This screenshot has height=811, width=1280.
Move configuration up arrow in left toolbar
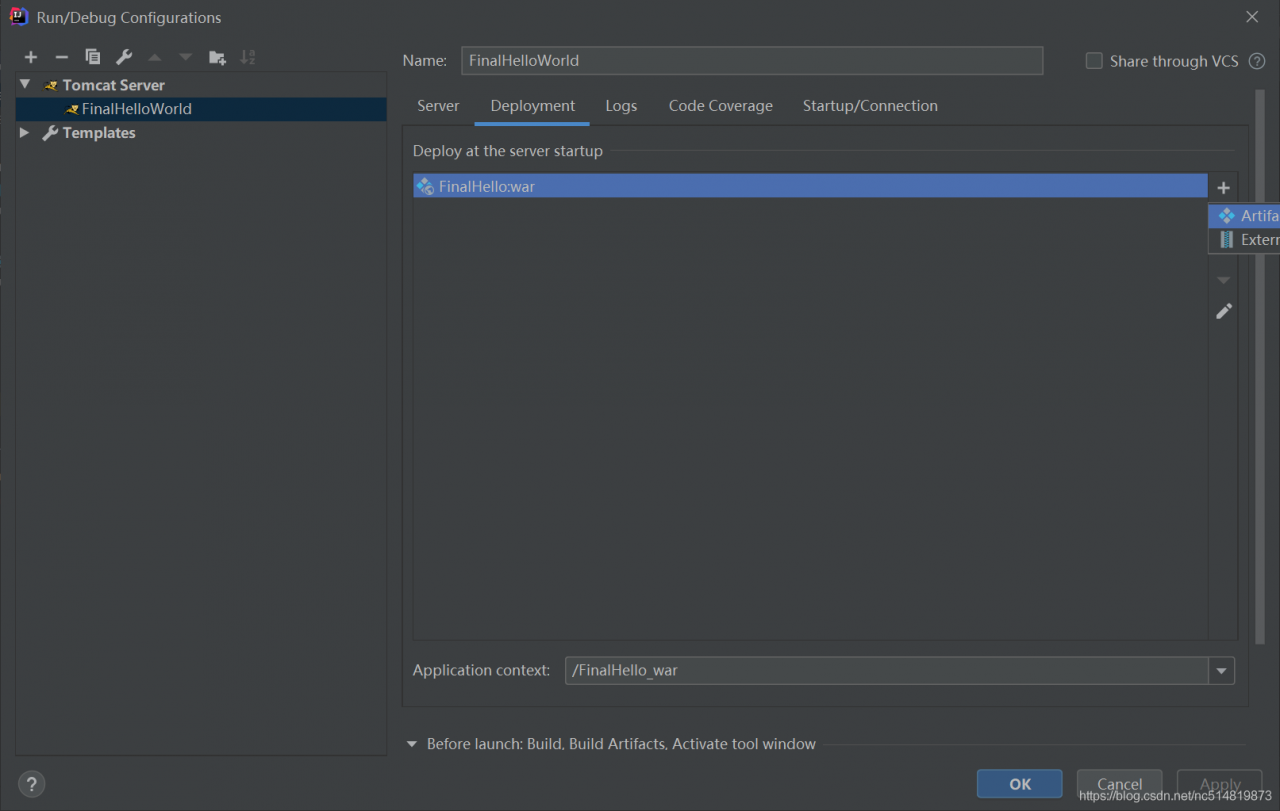click(x=155, y=57)
